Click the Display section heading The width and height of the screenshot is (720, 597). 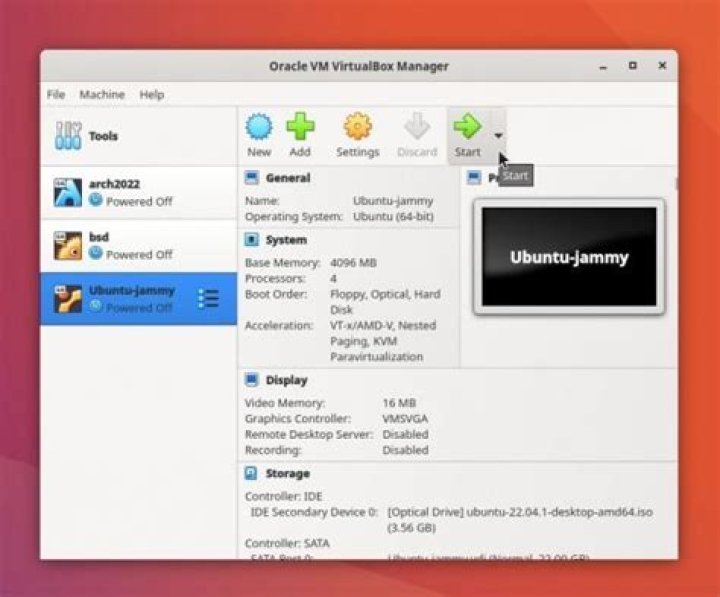coord(287,380)
